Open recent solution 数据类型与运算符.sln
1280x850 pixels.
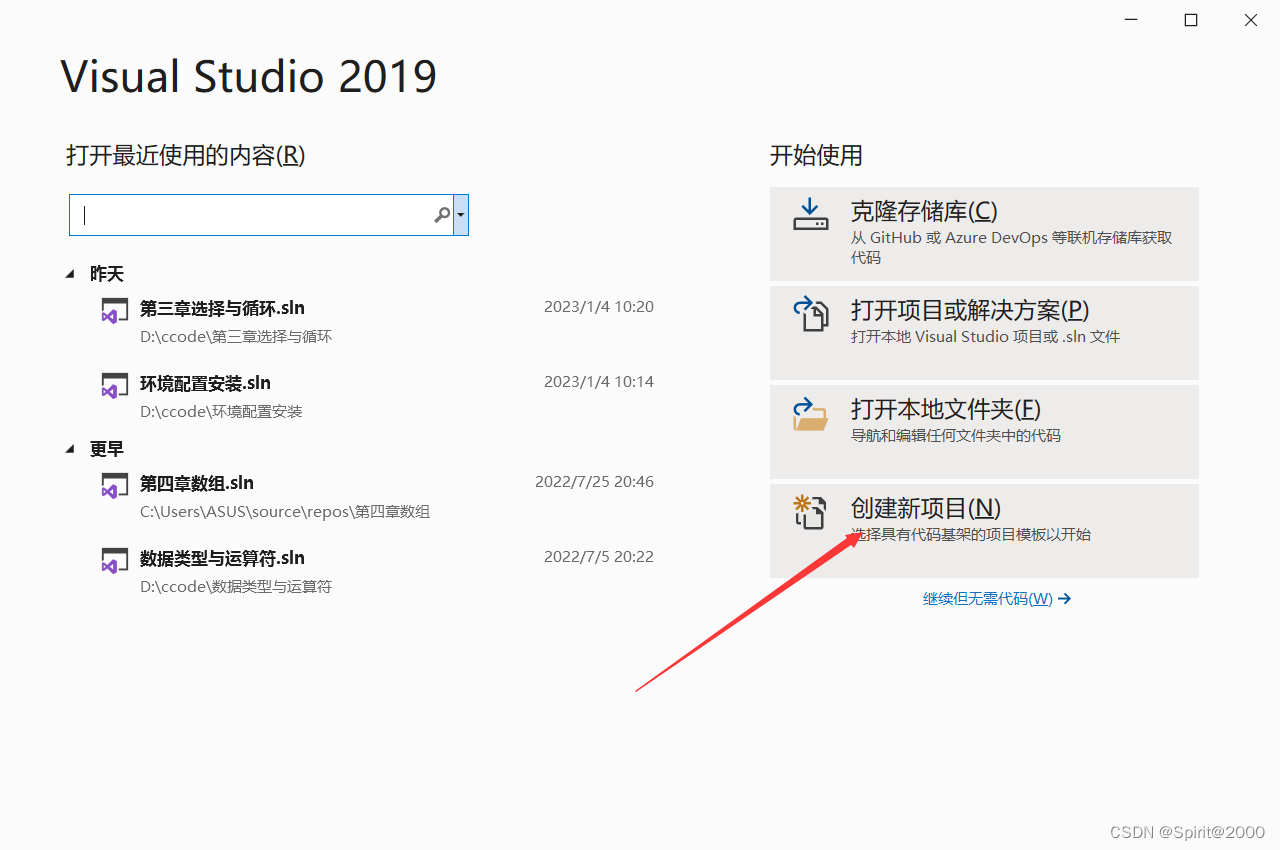pos(222,558)
